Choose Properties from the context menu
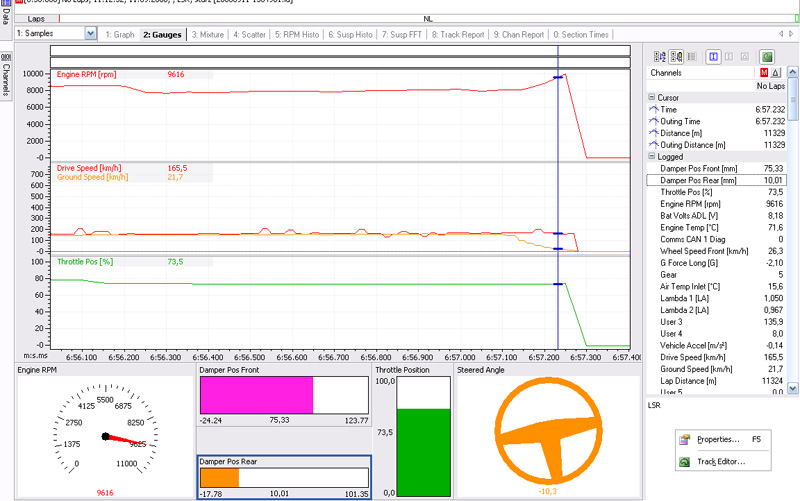Viewport: 800px width, 501px height. (718, 439)
